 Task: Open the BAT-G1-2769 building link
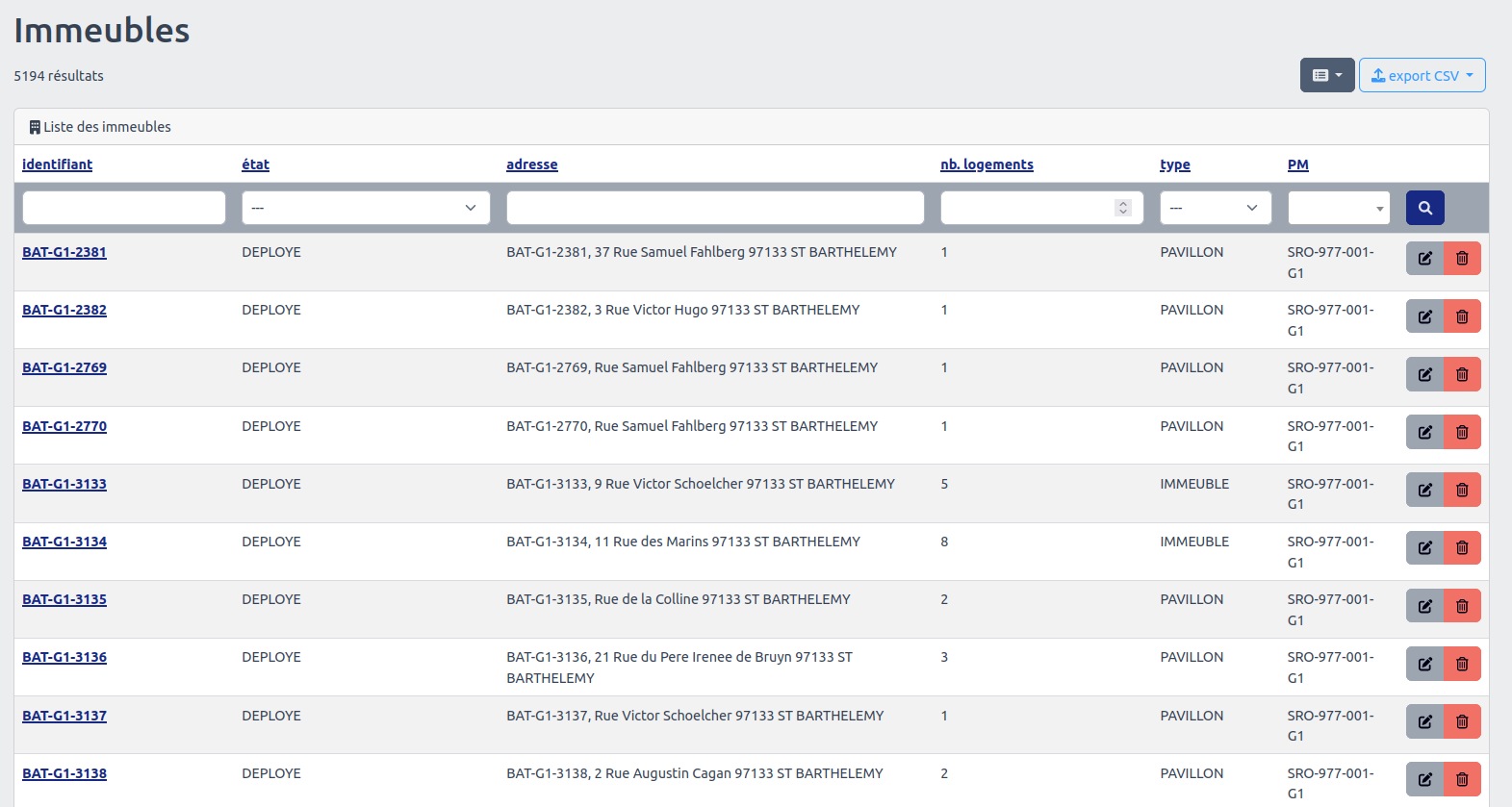tap(64, 367)
